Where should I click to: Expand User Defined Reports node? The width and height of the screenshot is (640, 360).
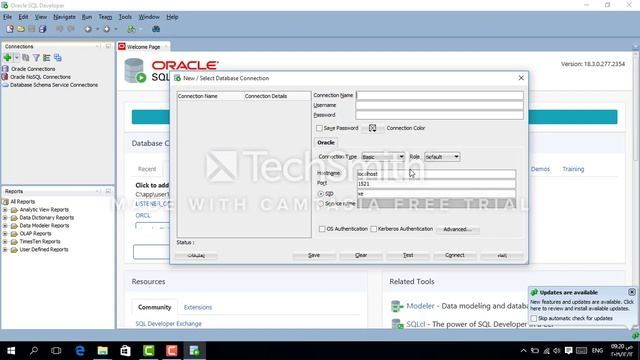[5, 250]
